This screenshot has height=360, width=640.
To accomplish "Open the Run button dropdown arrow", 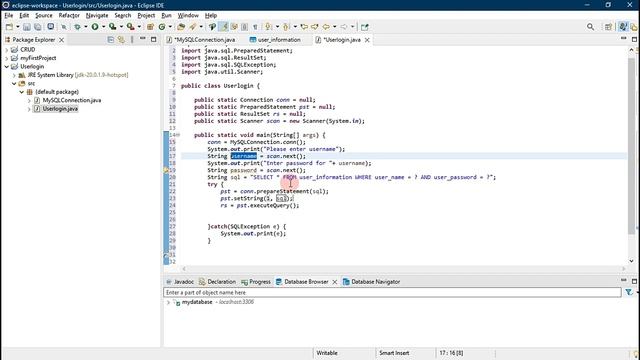I will 103,27.
